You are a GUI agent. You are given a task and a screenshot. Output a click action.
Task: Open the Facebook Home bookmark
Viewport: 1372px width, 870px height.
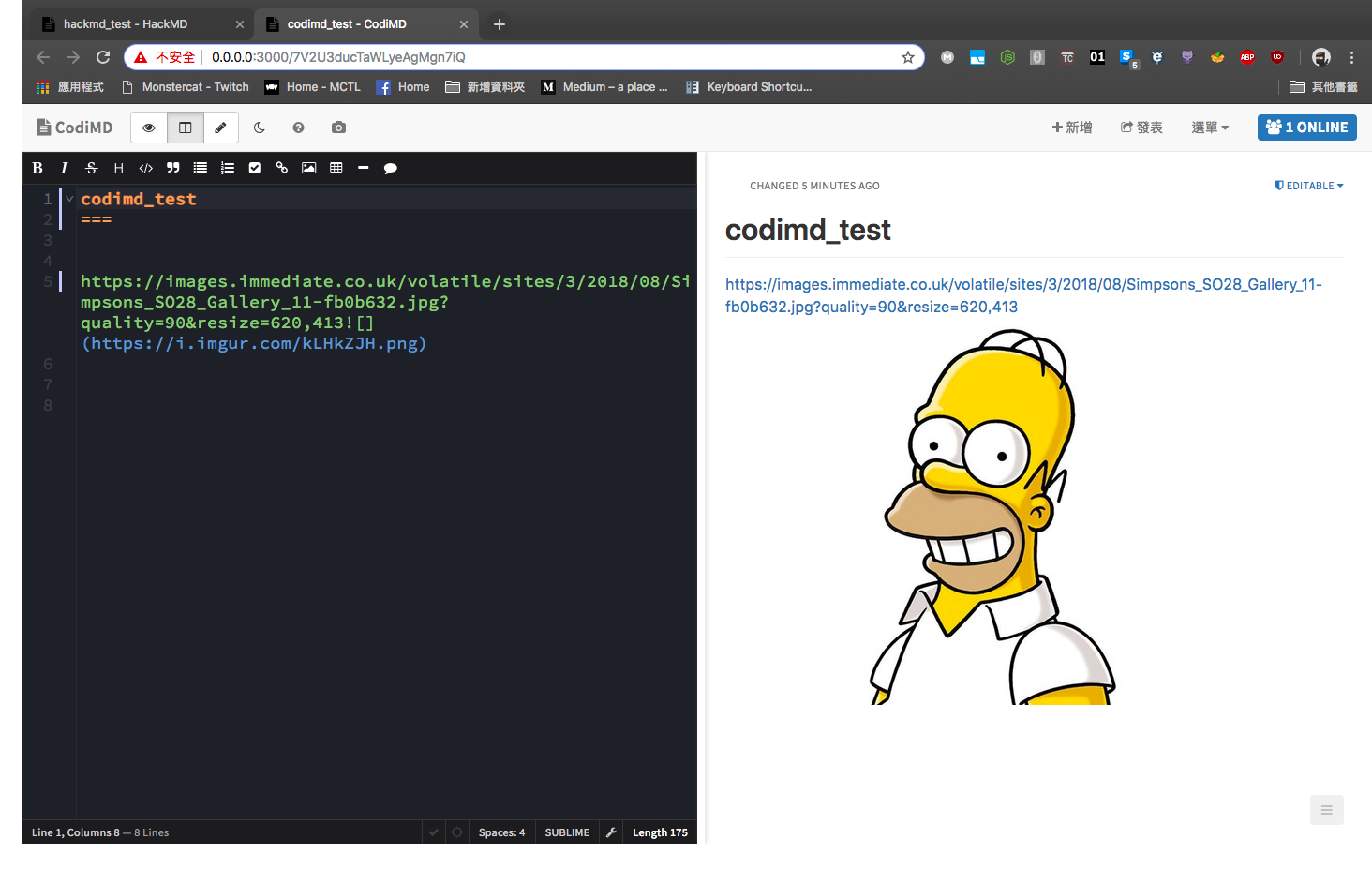[x=403, y=87]
